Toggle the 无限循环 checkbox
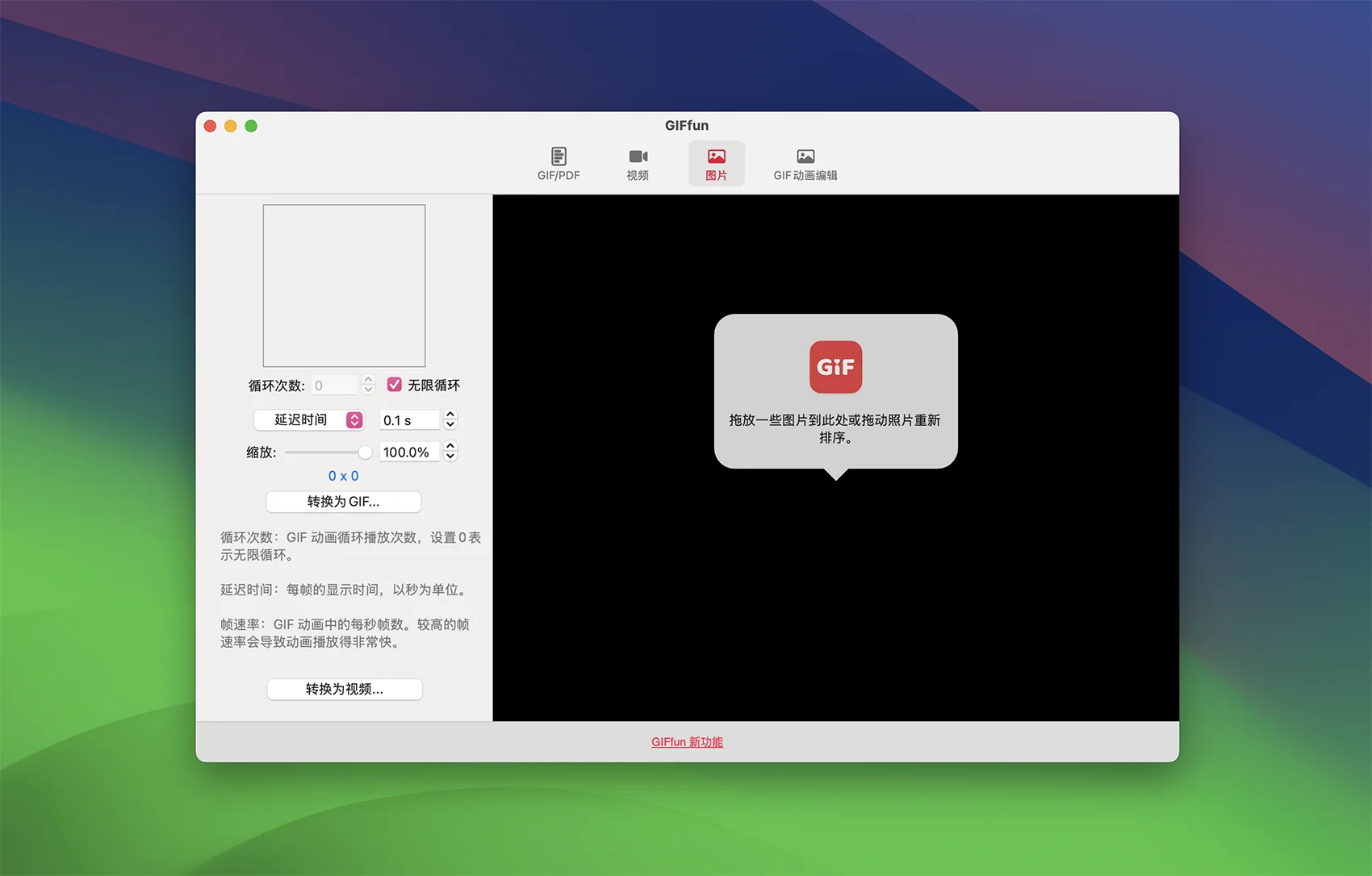1372x876 pixels. pyautogui.click(x=395, y=385)
